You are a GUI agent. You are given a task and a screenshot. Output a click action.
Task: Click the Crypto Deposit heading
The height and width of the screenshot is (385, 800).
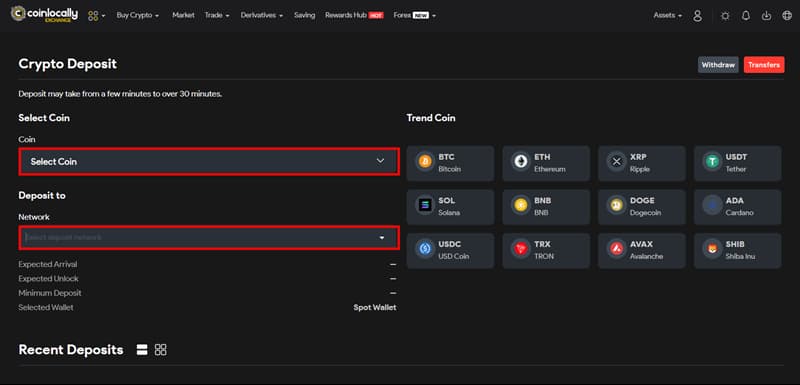[68, 64]
